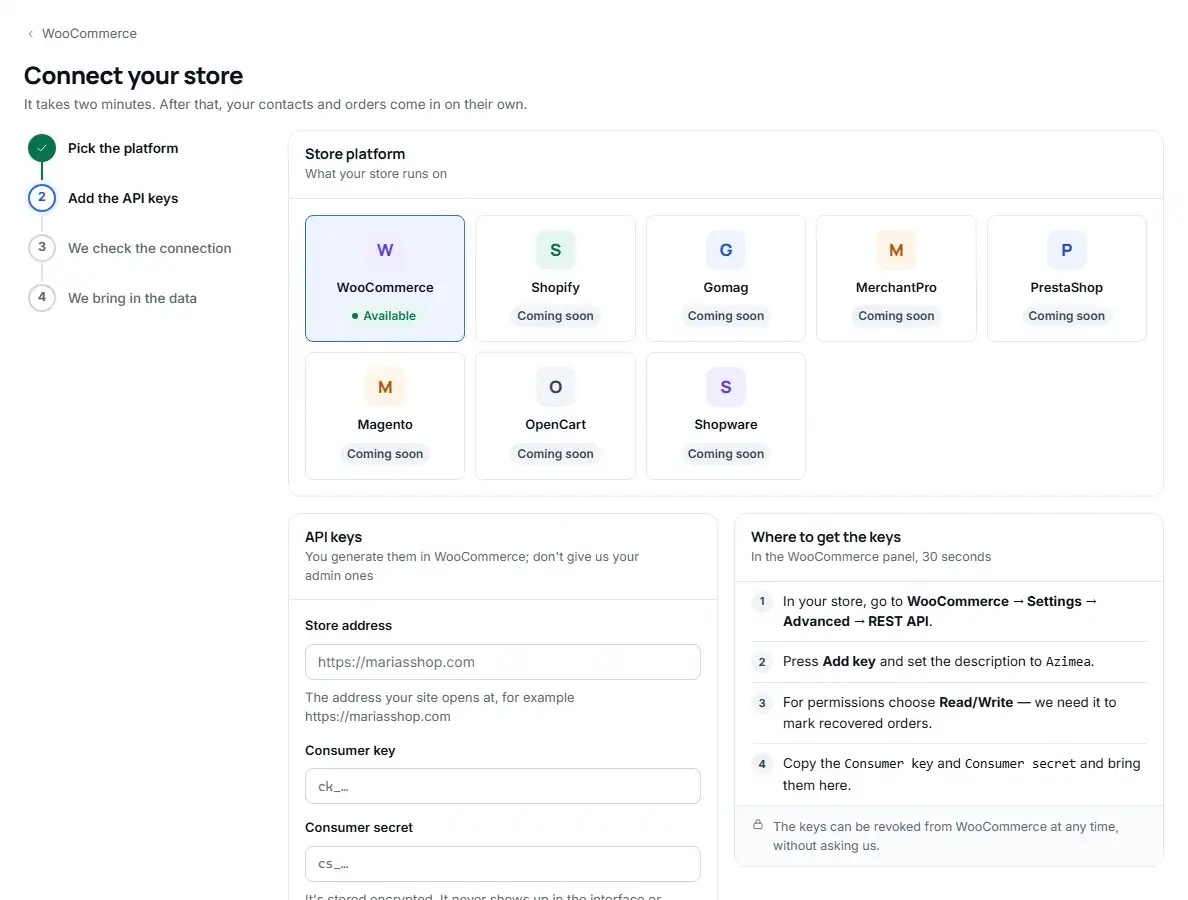Click the MerchantPro M logo icon

(x=896, y=250)
